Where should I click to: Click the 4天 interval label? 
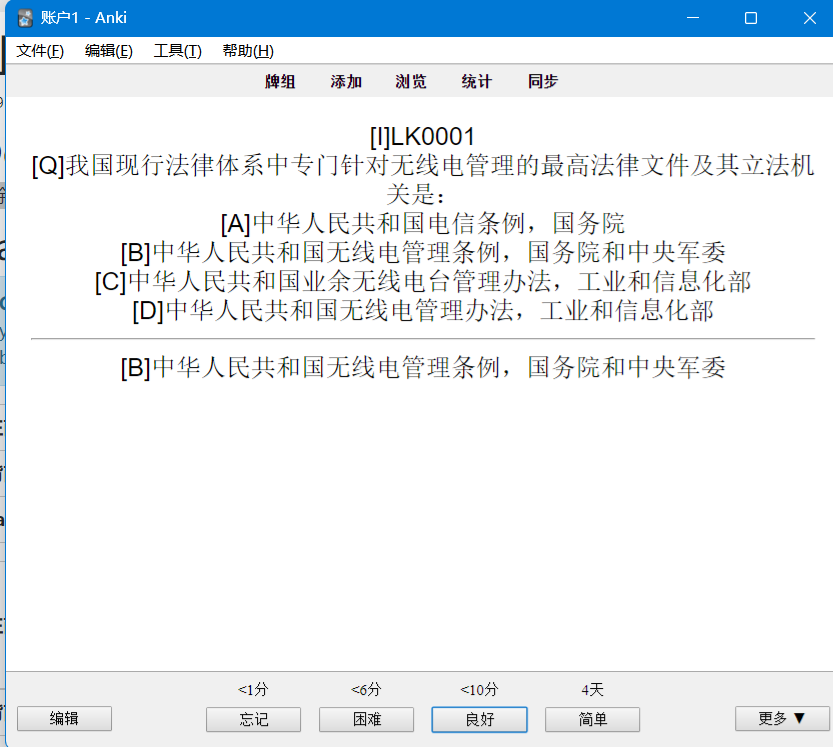pyautogui.click(x=592, y=690)
